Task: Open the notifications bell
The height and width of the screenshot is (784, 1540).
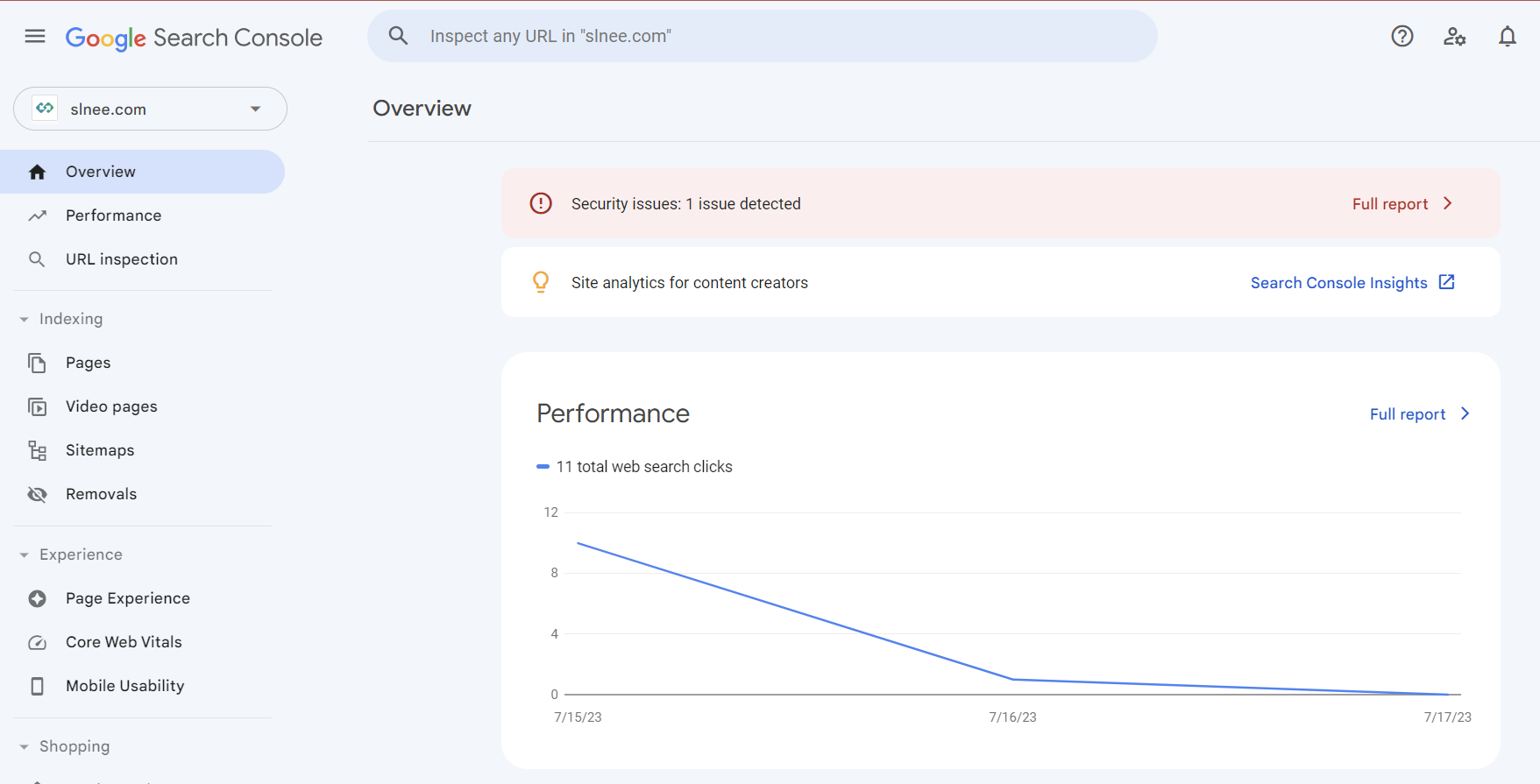Action: pos(1507,36)
